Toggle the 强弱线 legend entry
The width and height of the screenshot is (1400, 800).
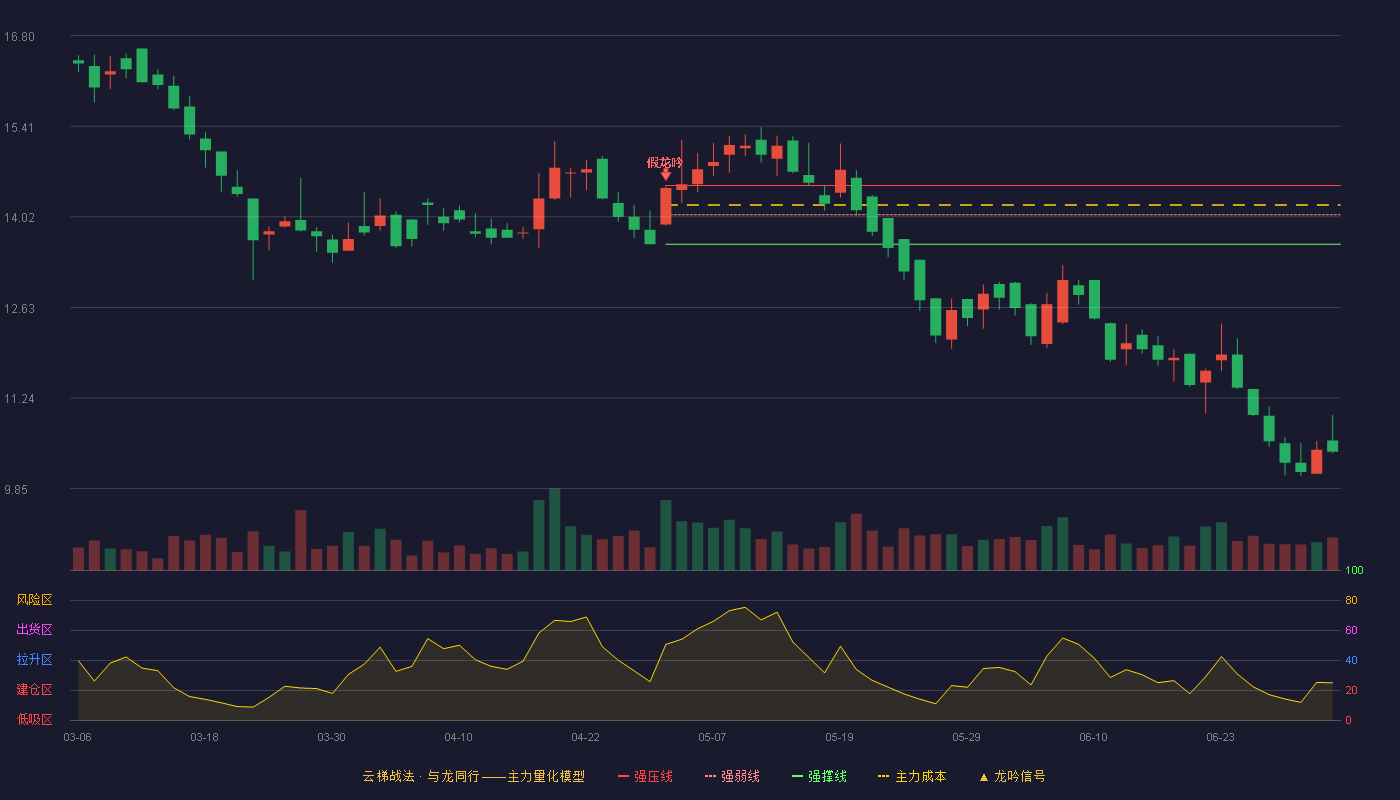click(732, 776)
